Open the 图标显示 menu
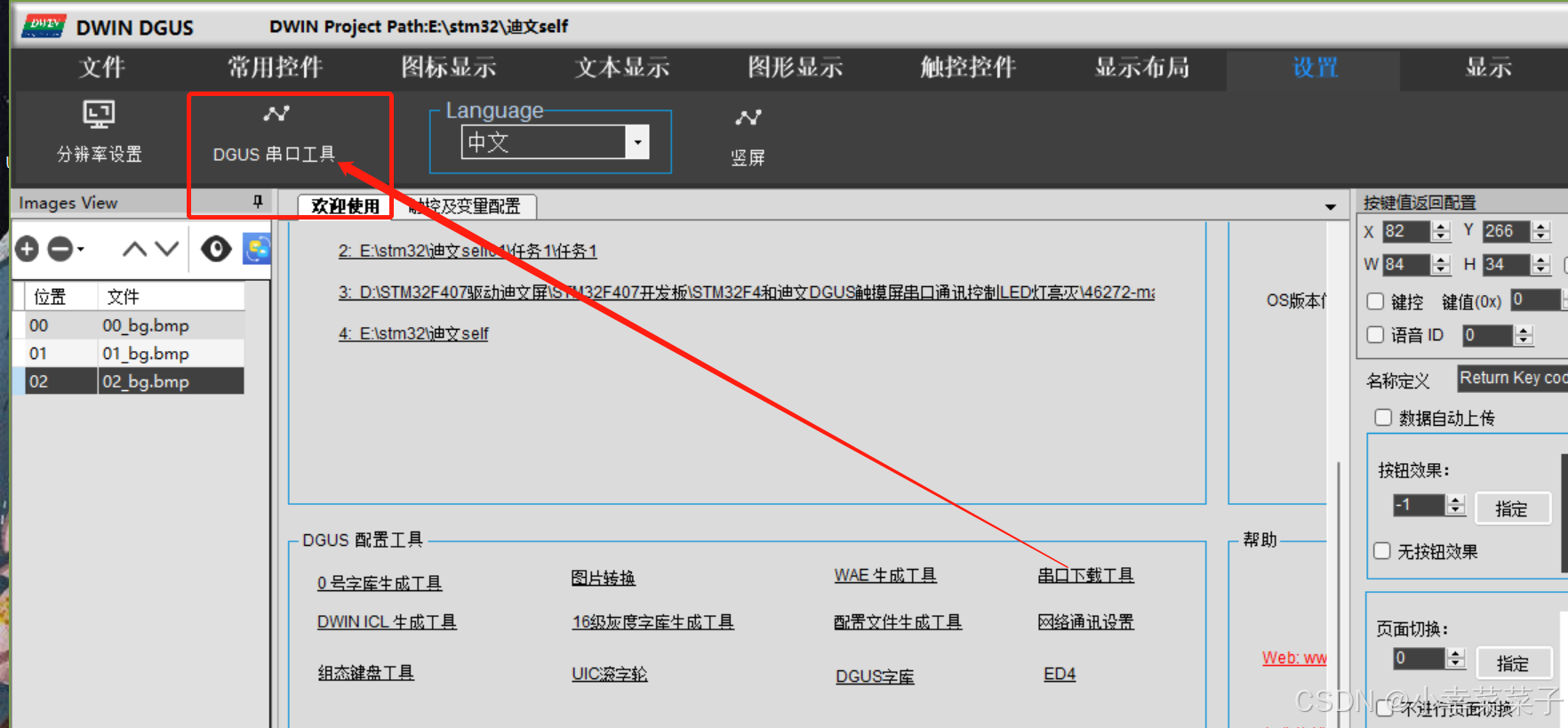The height and width of the screenshot is (728, 1568). pos(448,68)
